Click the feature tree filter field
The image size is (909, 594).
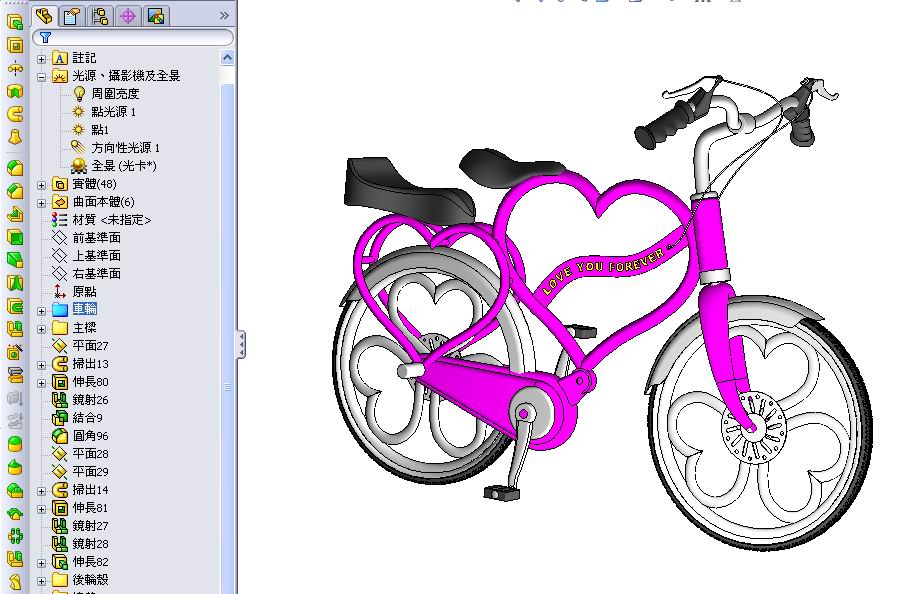(x=133, y=38)
